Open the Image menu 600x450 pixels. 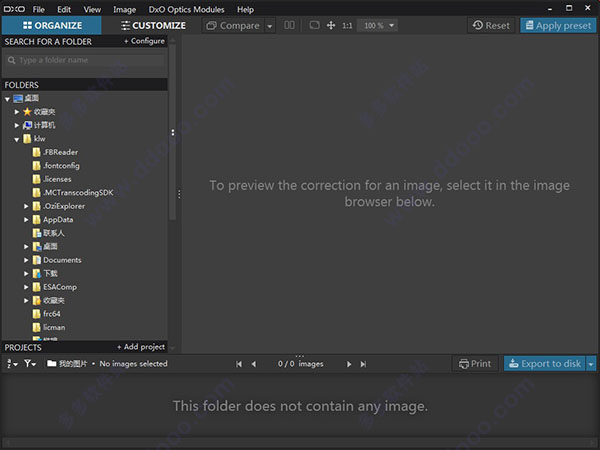point(124,9)
